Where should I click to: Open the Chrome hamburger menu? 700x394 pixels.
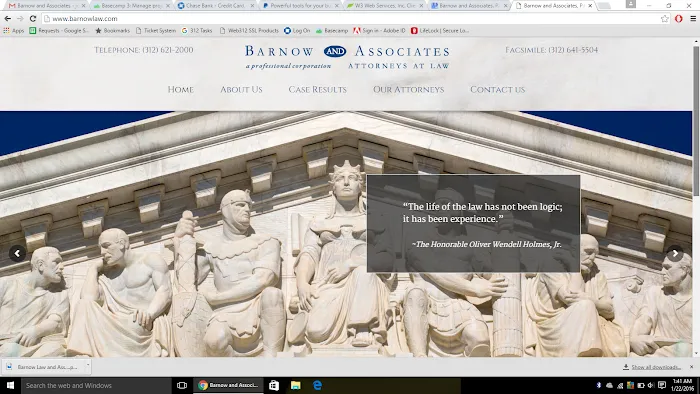[x=693, y=19]
